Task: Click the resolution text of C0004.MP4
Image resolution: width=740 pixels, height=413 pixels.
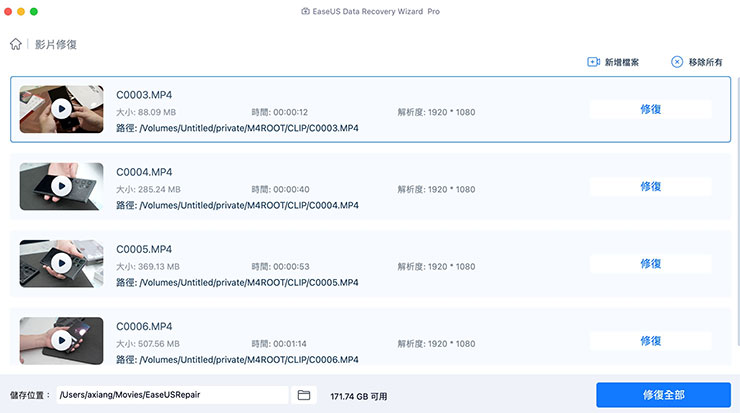Action: pos(436,189)
